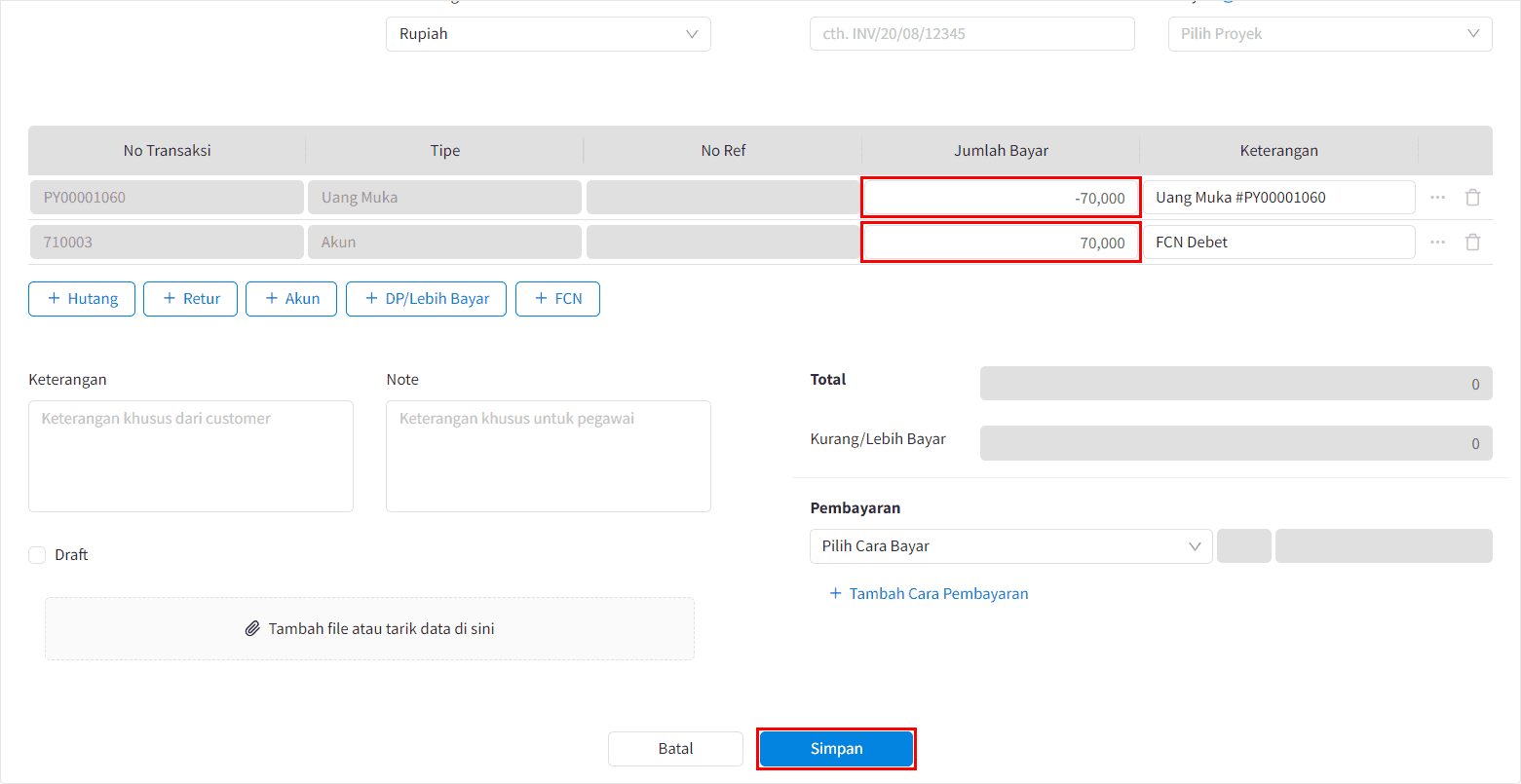The image size is (1521, 784).
Task: Delete the FCN Debet row via trash icon
Action: point(1472,242)
